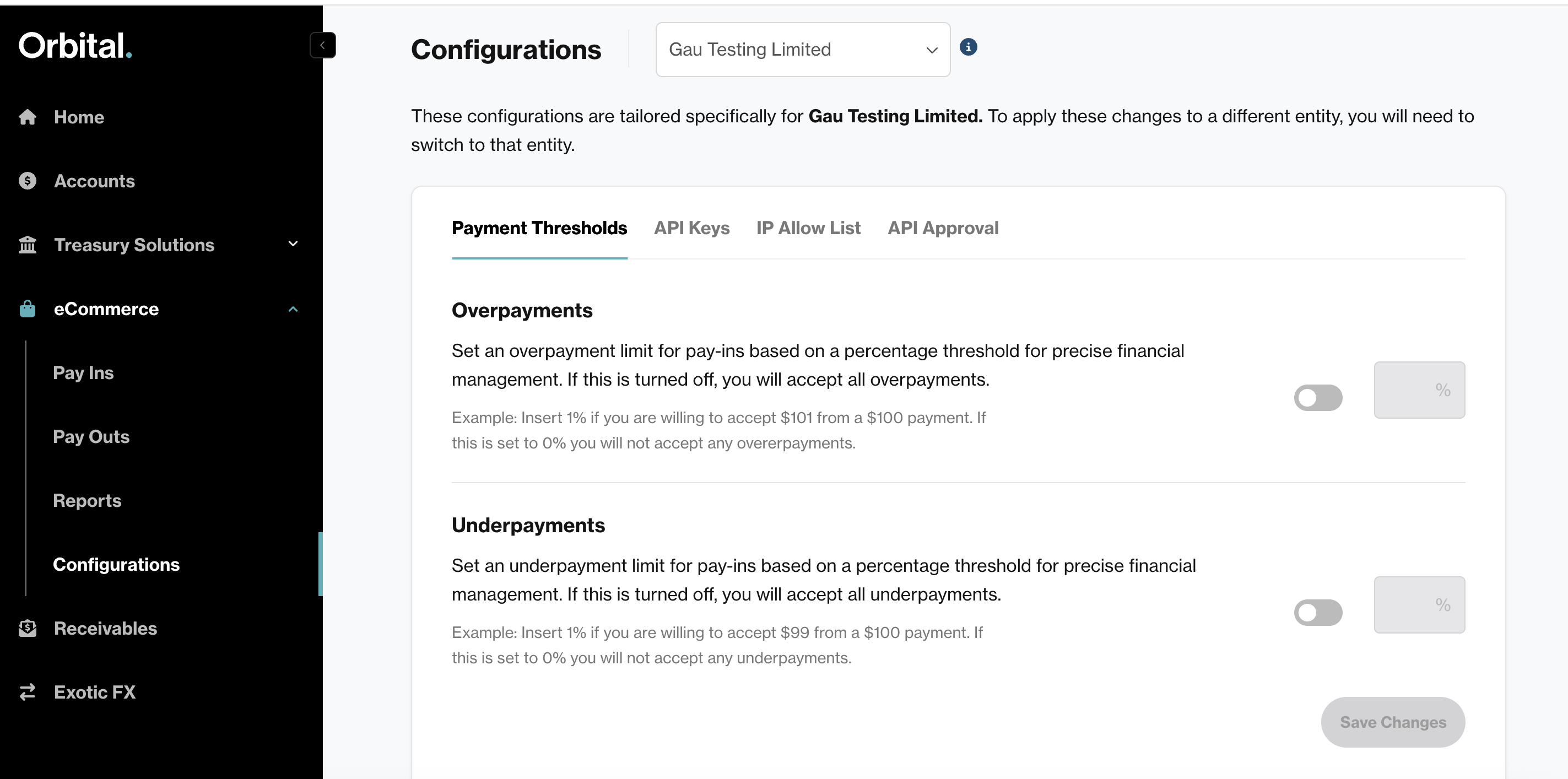Open the Gau Testing Limited entity dropdown
The image size is (1568, 779).
coord(803,49)
